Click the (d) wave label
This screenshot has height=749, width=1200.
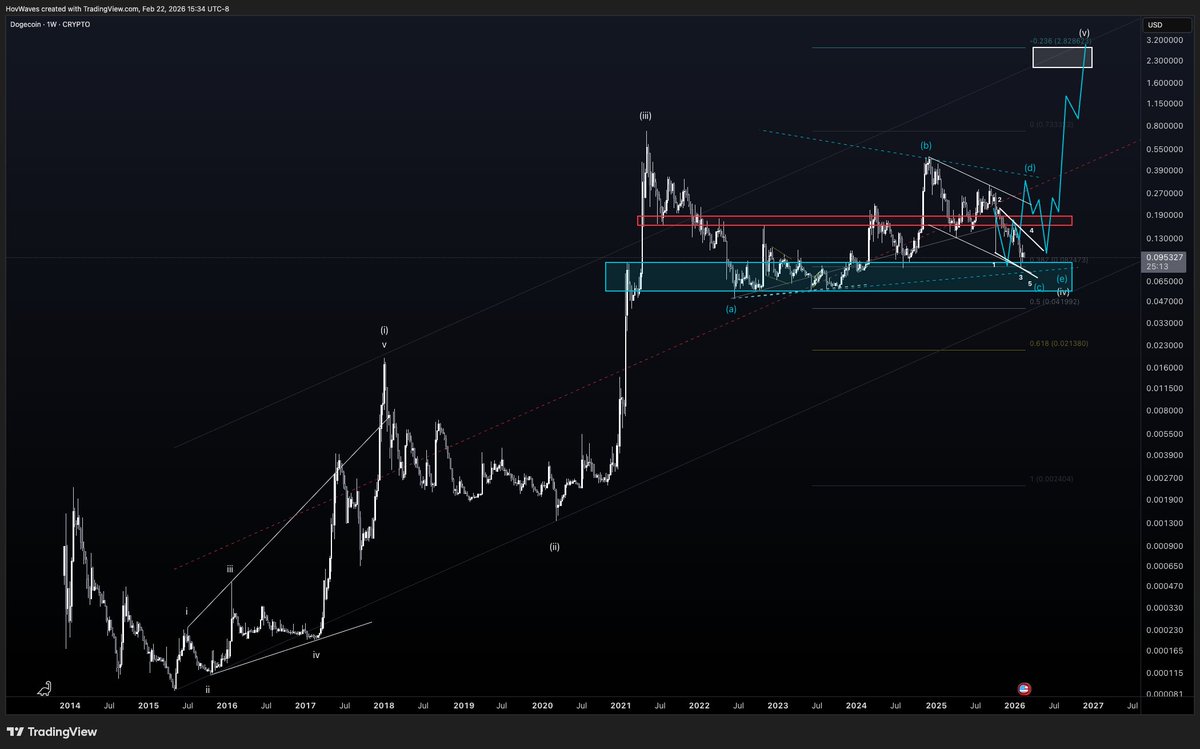click(1030, 167)
